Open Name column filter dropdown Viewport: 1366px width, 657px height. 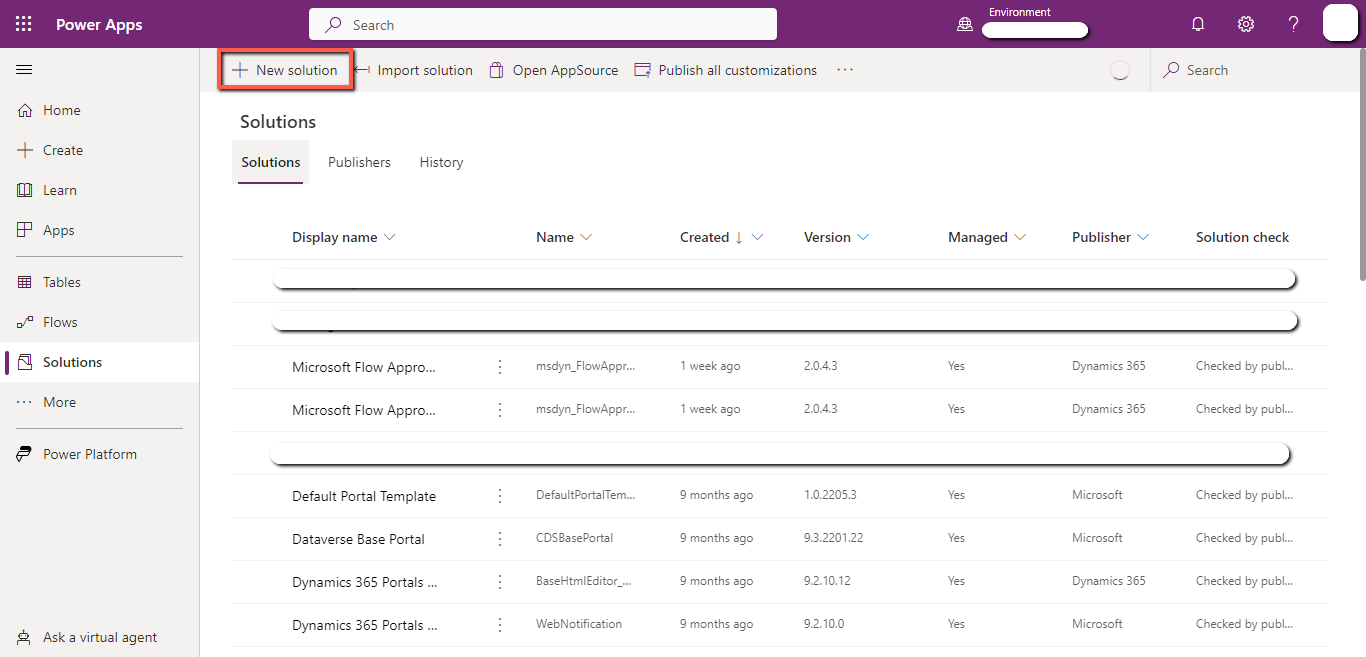point(586,237)
